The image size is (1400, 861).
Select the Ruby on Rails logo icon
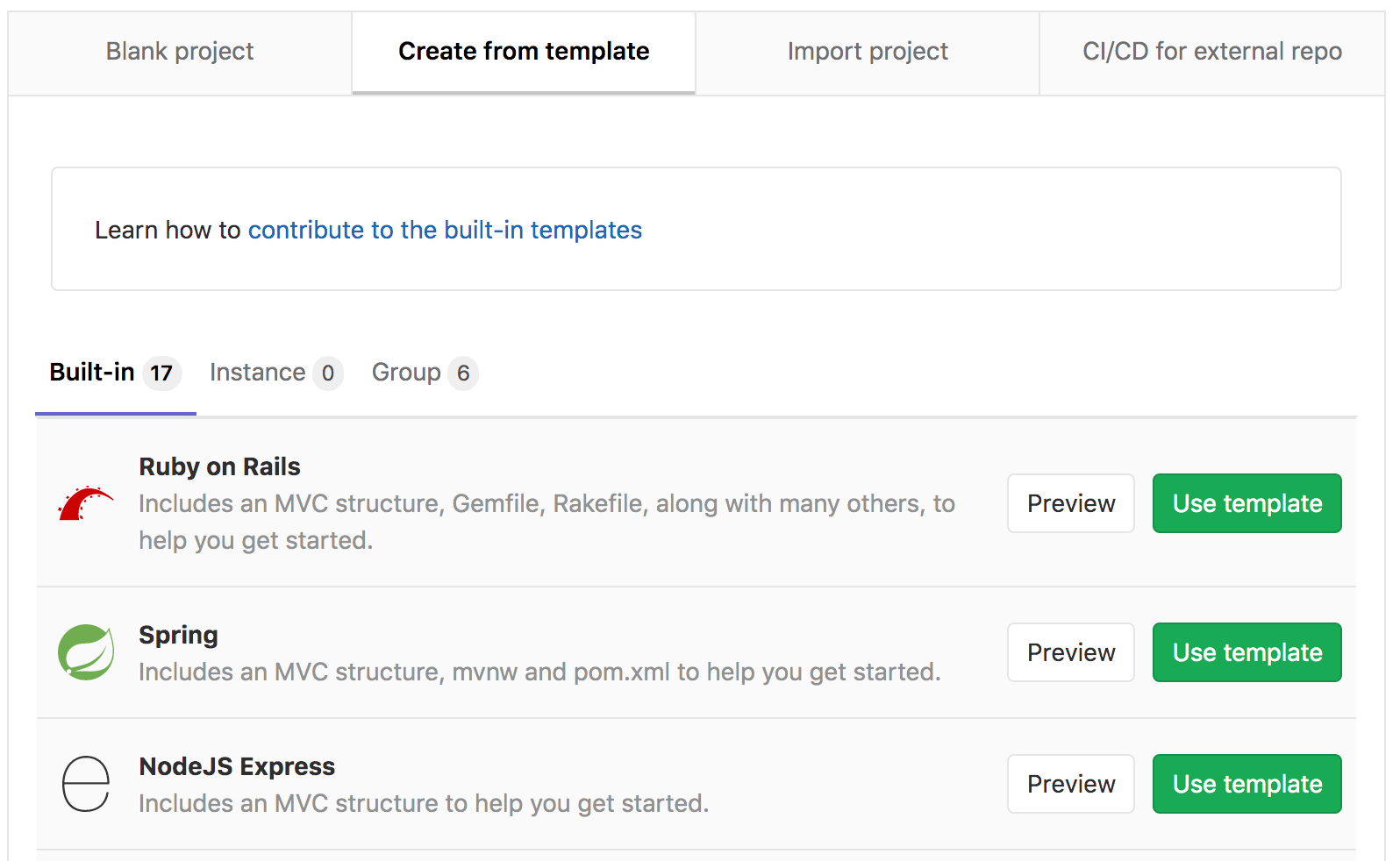pos(85,504)
